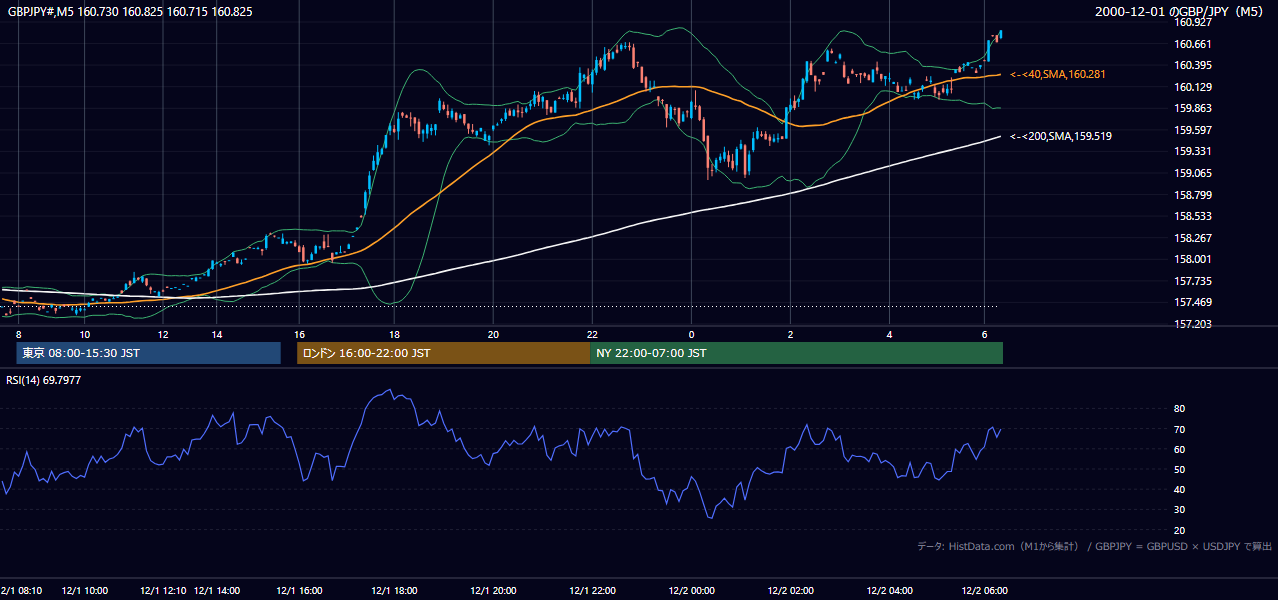Click price axis value 160.927

(1194, 22)
